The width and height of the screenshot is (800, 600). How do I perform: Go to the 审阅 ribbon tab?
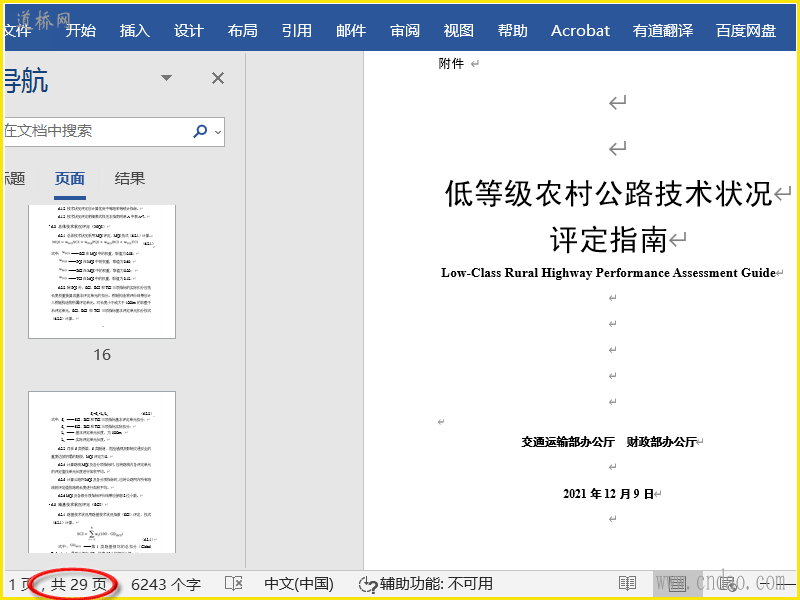point(405,31)
